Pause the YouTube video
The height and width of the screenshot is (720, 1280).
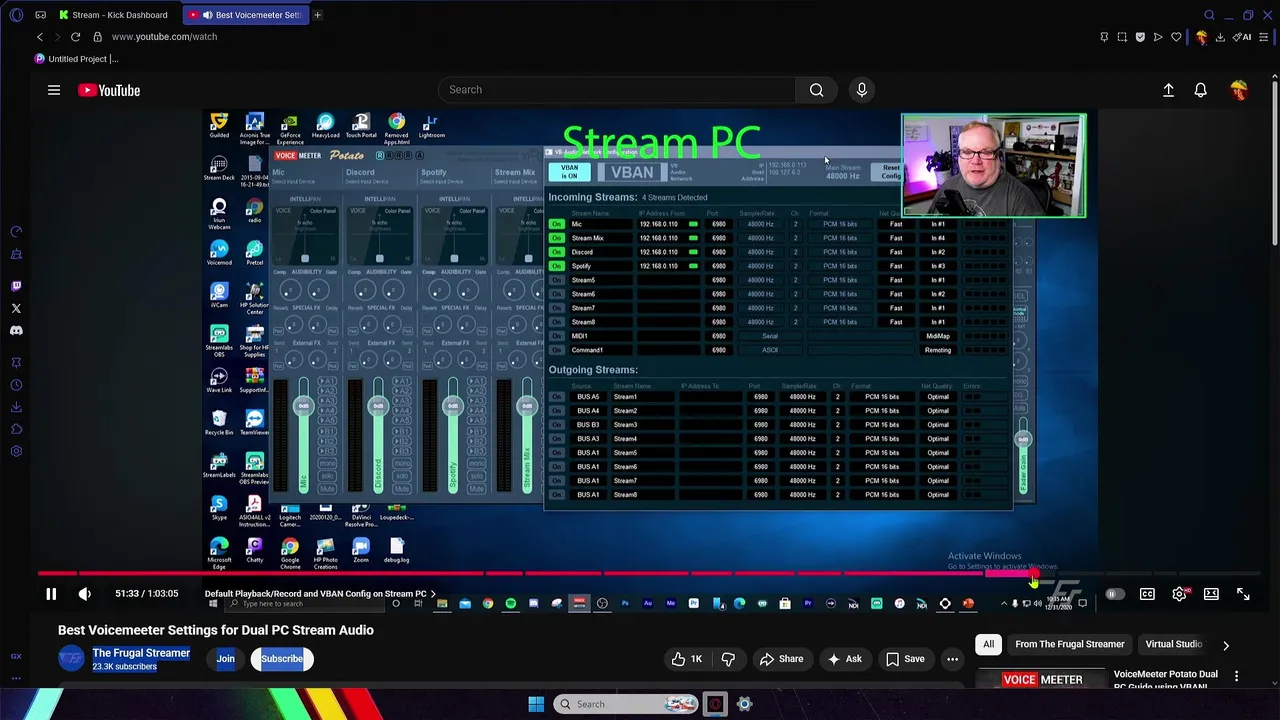coord(51,594)
